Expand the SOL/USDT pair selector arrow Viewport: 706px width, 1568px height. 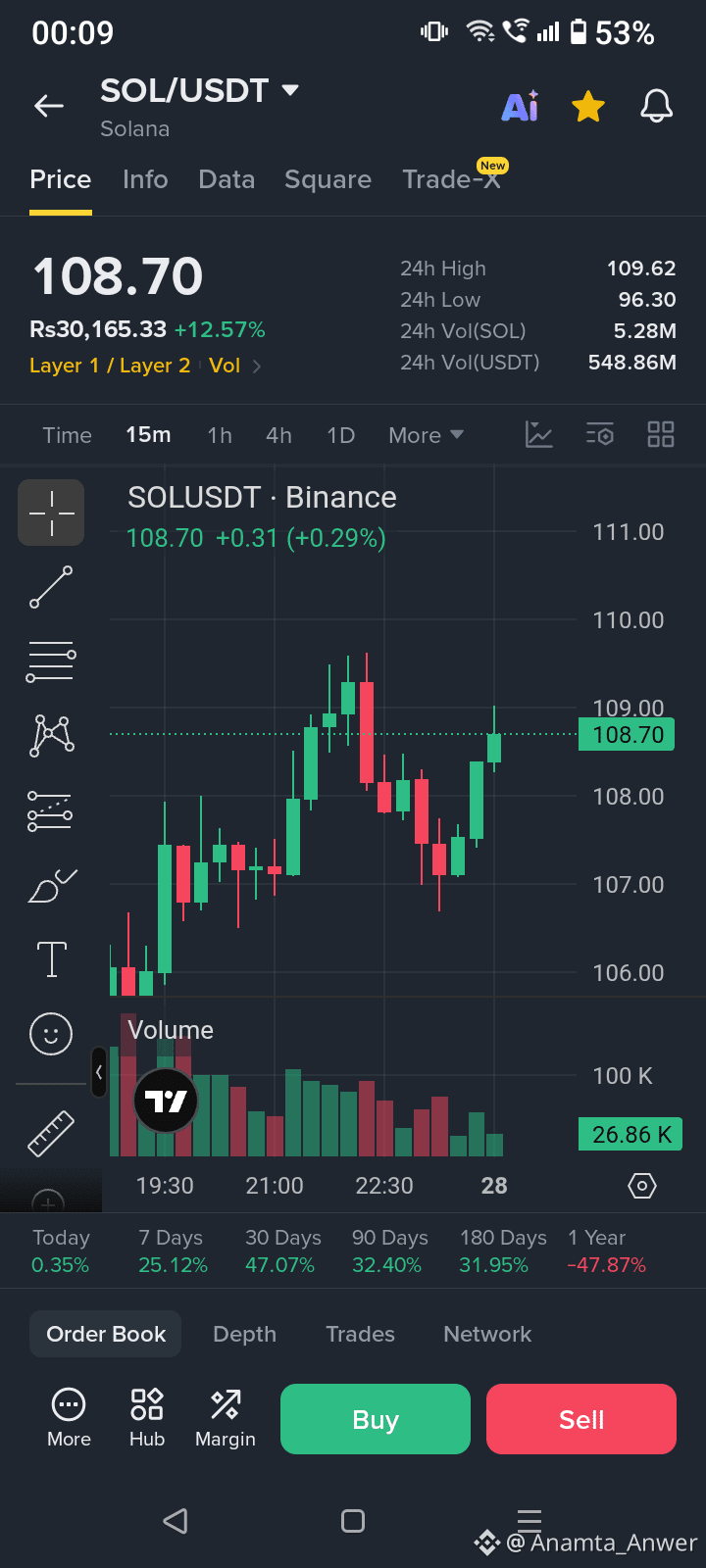289,90
